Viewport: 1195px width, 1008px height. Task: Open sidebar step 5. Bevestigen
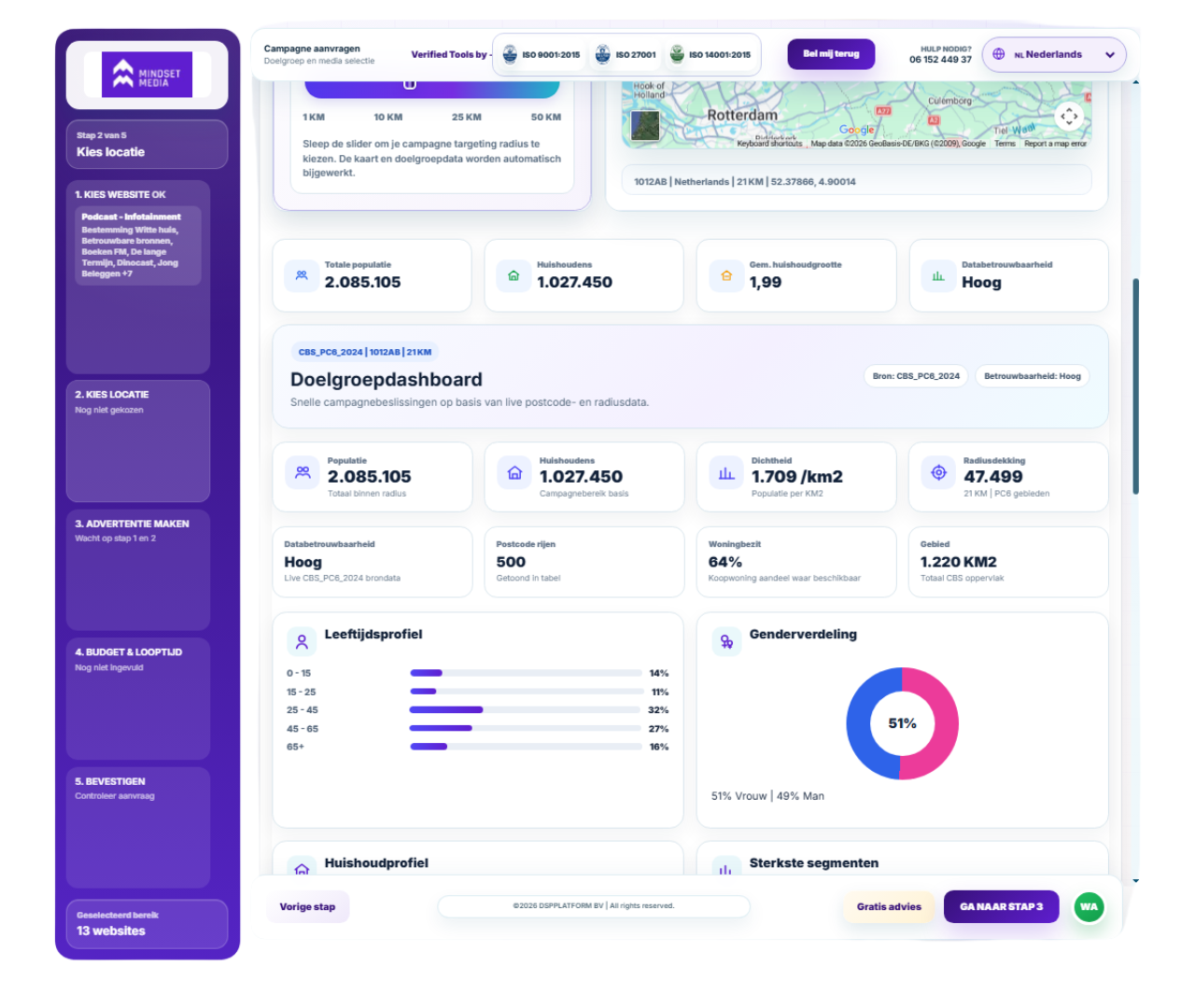(x=138, y=827)
